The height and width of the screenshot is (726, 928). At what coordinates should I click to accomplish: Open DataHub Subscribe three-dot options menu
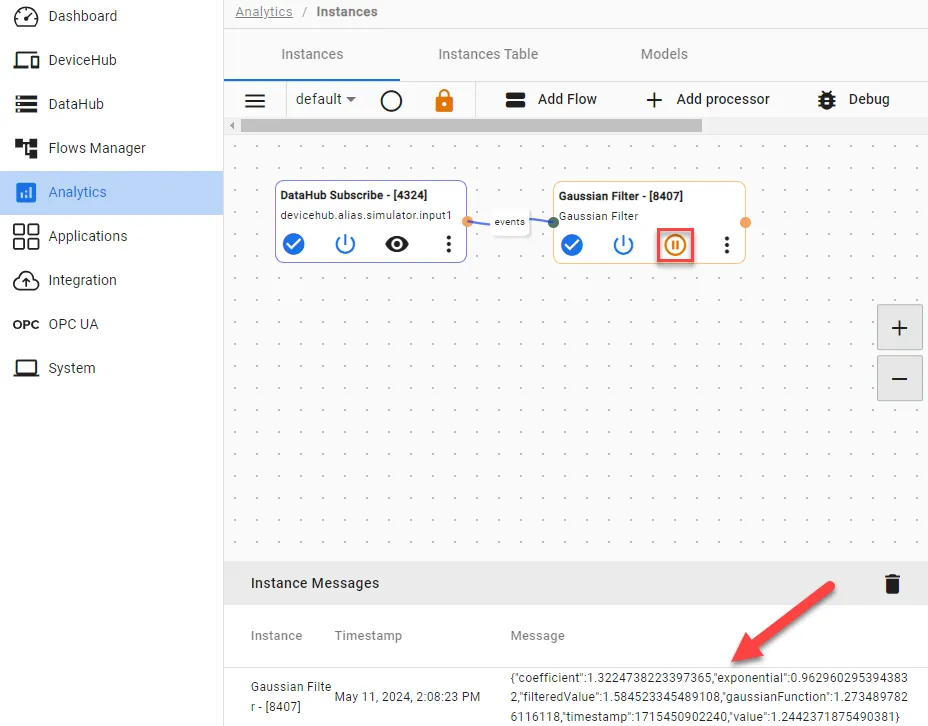pos(449,244)
